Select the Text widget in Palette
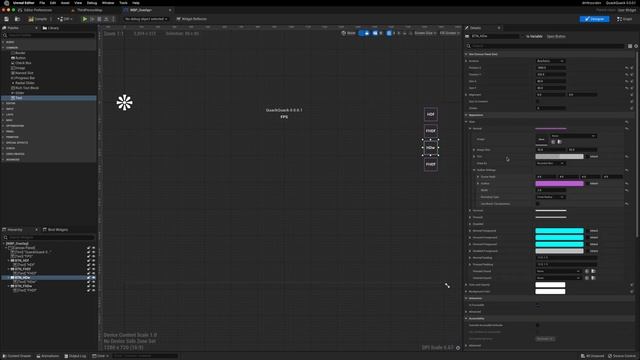This screenshot has height=360, width=640. [49, 98]
